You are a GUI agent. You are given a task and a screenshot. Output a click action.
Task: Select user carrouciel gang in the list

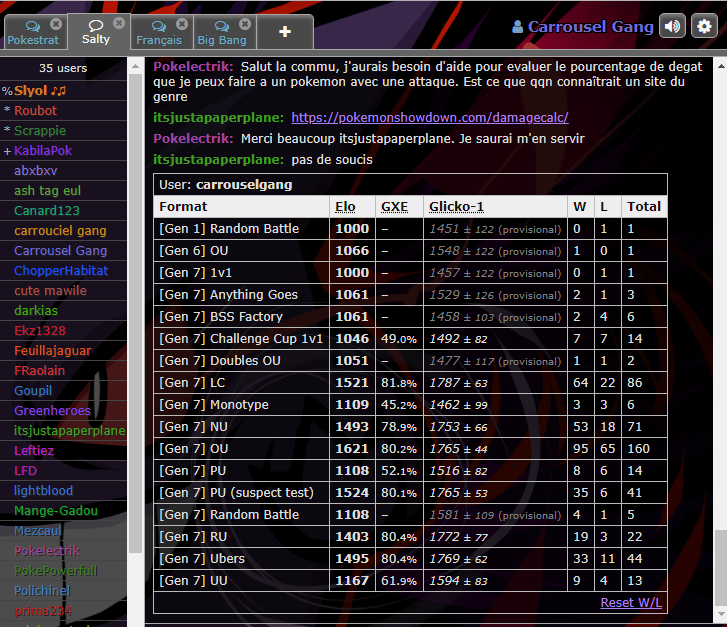(x=64, y=230)
